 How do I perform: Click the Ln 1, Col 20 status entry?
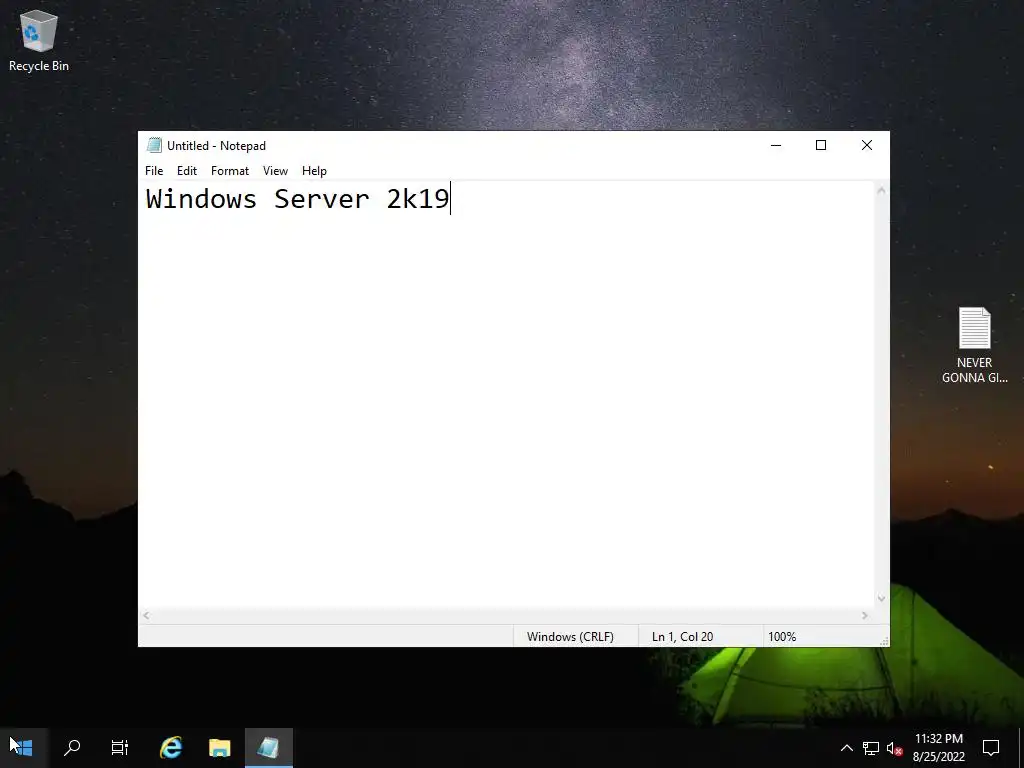pyautogui.click(x=682, y=636)
